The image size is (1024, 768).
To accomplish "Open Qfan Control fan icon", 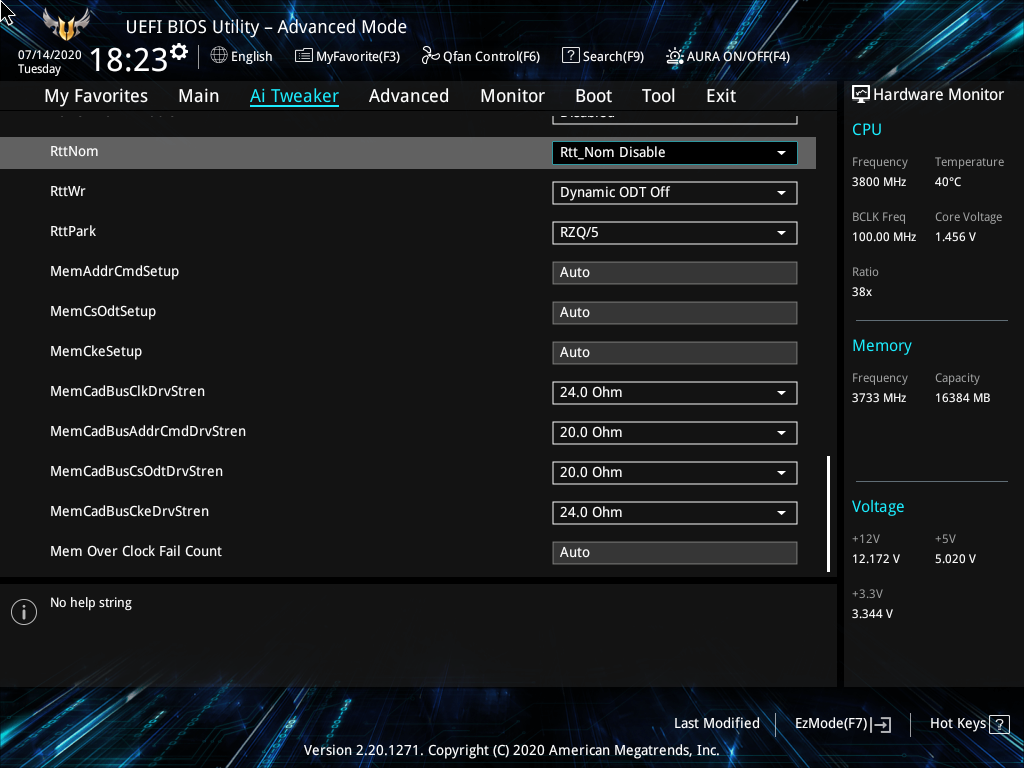I will [430, 56].
